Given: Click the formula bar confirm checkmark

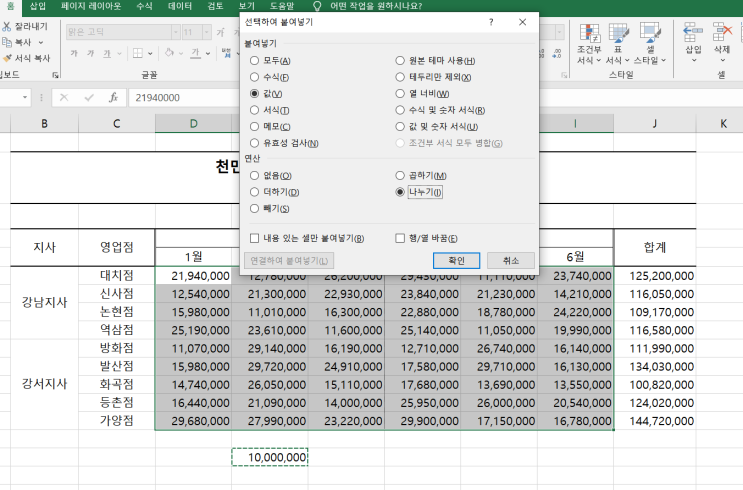Looking at the screenshot, I should point(89,98).
